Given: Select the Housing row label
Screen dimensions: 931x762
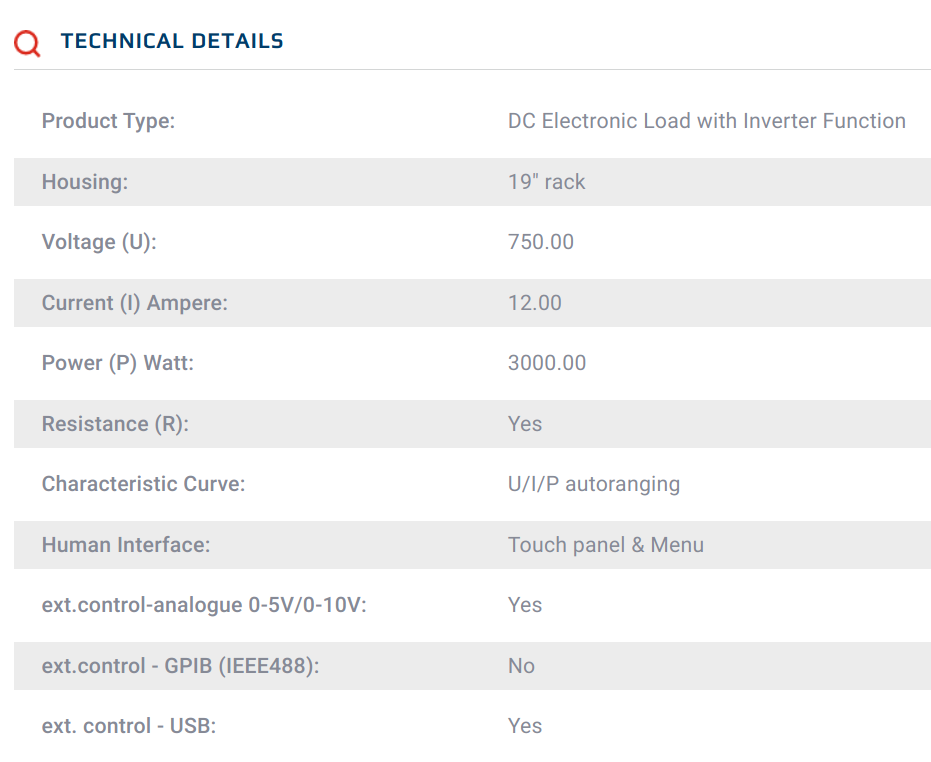Looking at the screenshot, I should pos(85,182).
